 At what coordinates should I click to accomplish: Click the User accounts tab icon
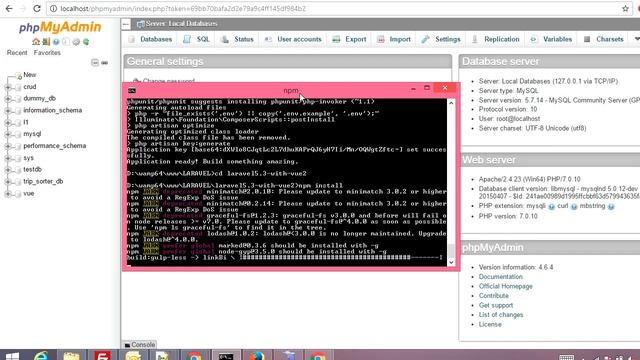268,39
